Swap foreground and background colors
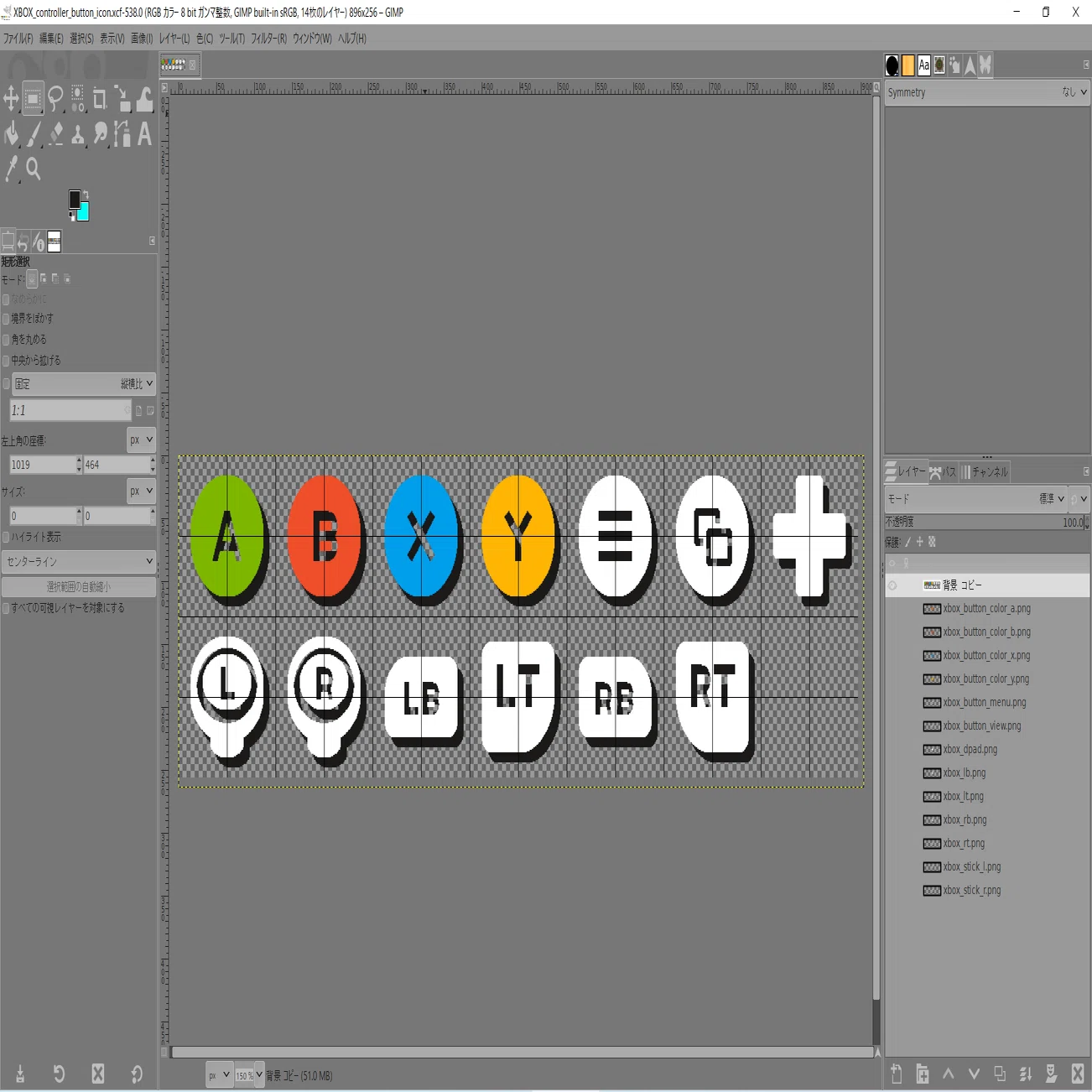 [x=86, y=195]
